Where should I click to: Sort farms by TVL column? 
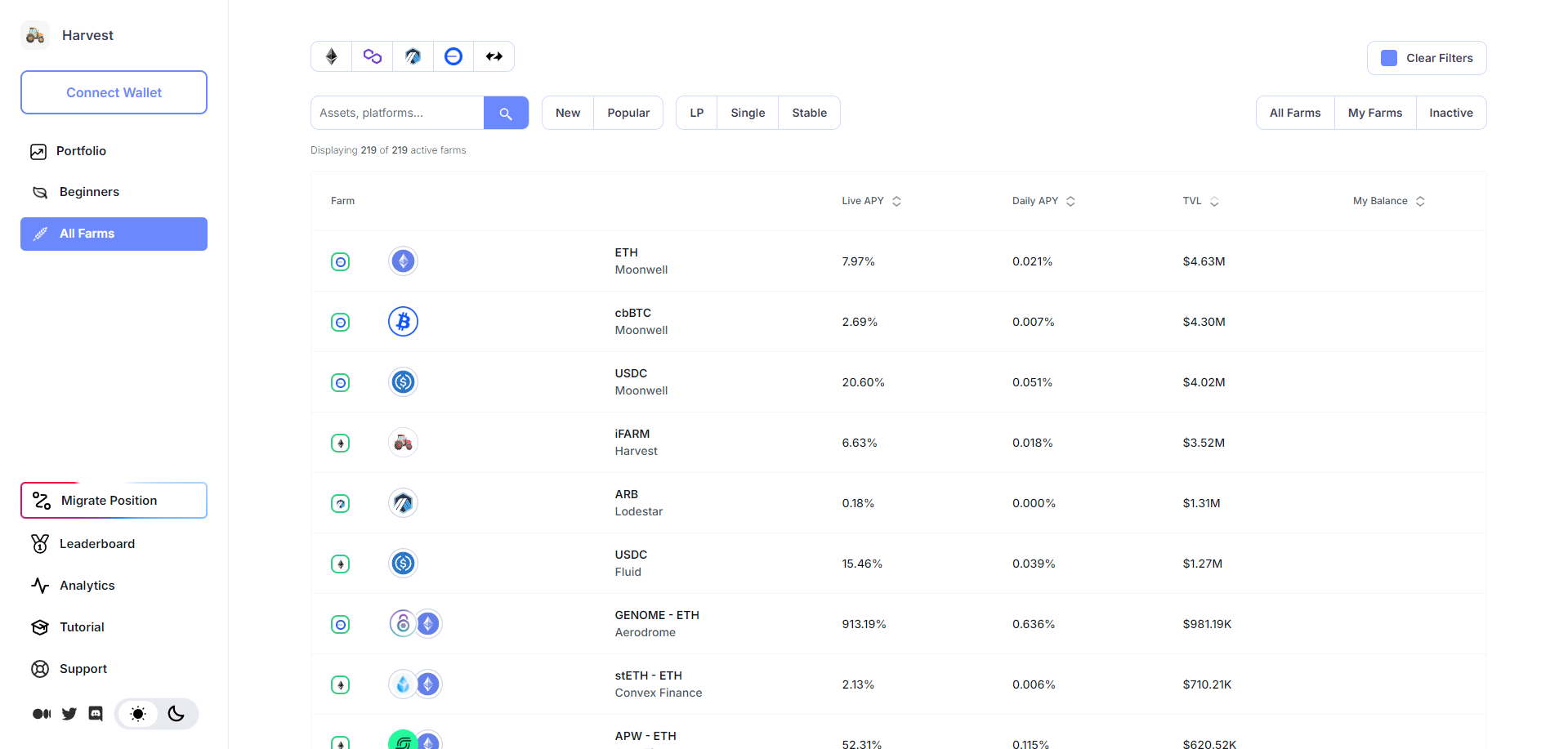click(1200, 201)
